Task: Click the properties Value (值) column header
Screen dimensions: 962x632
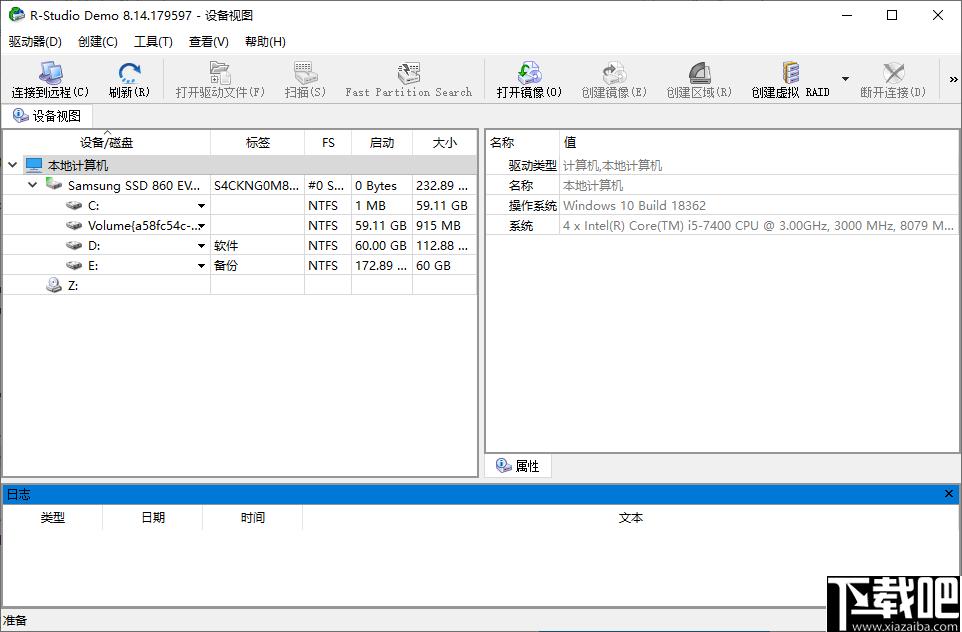Action: click(x=760, y=142)
